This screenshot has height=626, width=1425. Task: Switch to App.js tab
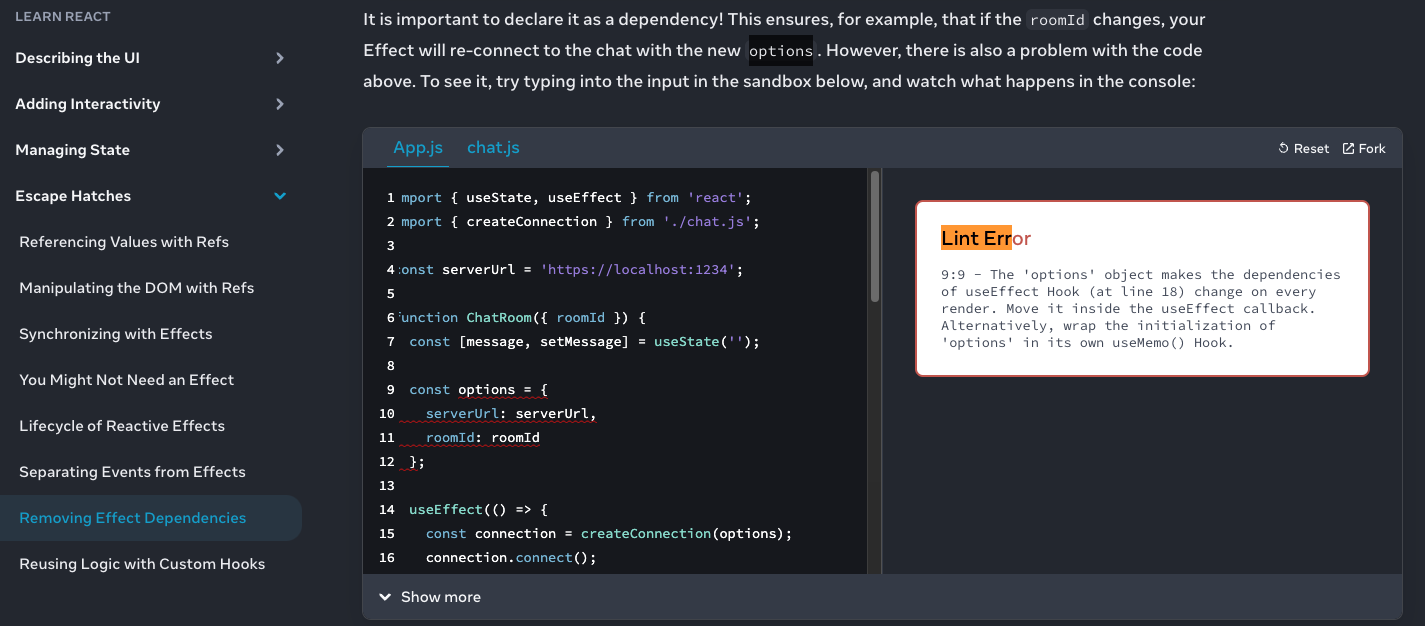tap(418, 148)
